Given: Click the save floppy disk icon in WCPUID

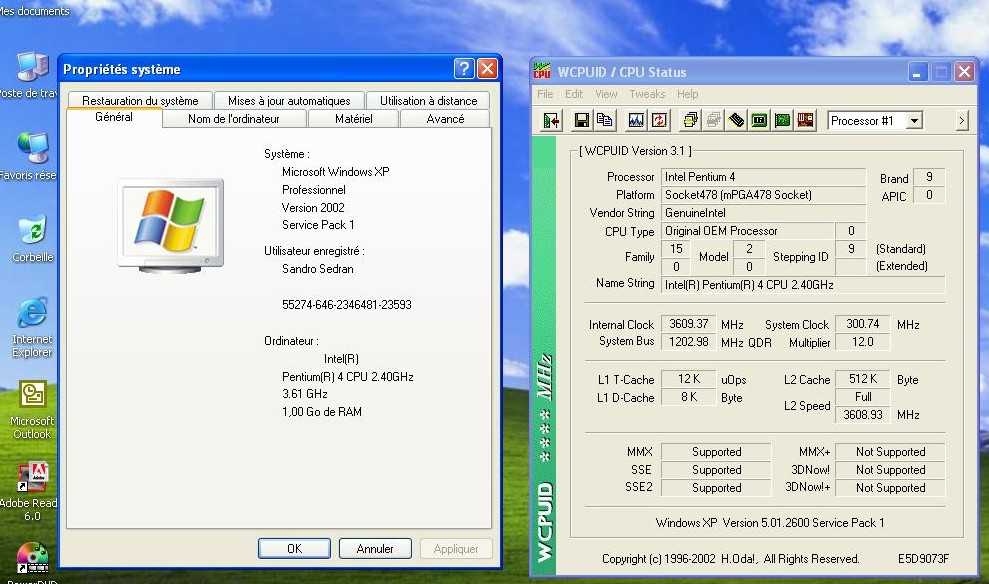Looking at the screenshot, I should coord(581,120).
